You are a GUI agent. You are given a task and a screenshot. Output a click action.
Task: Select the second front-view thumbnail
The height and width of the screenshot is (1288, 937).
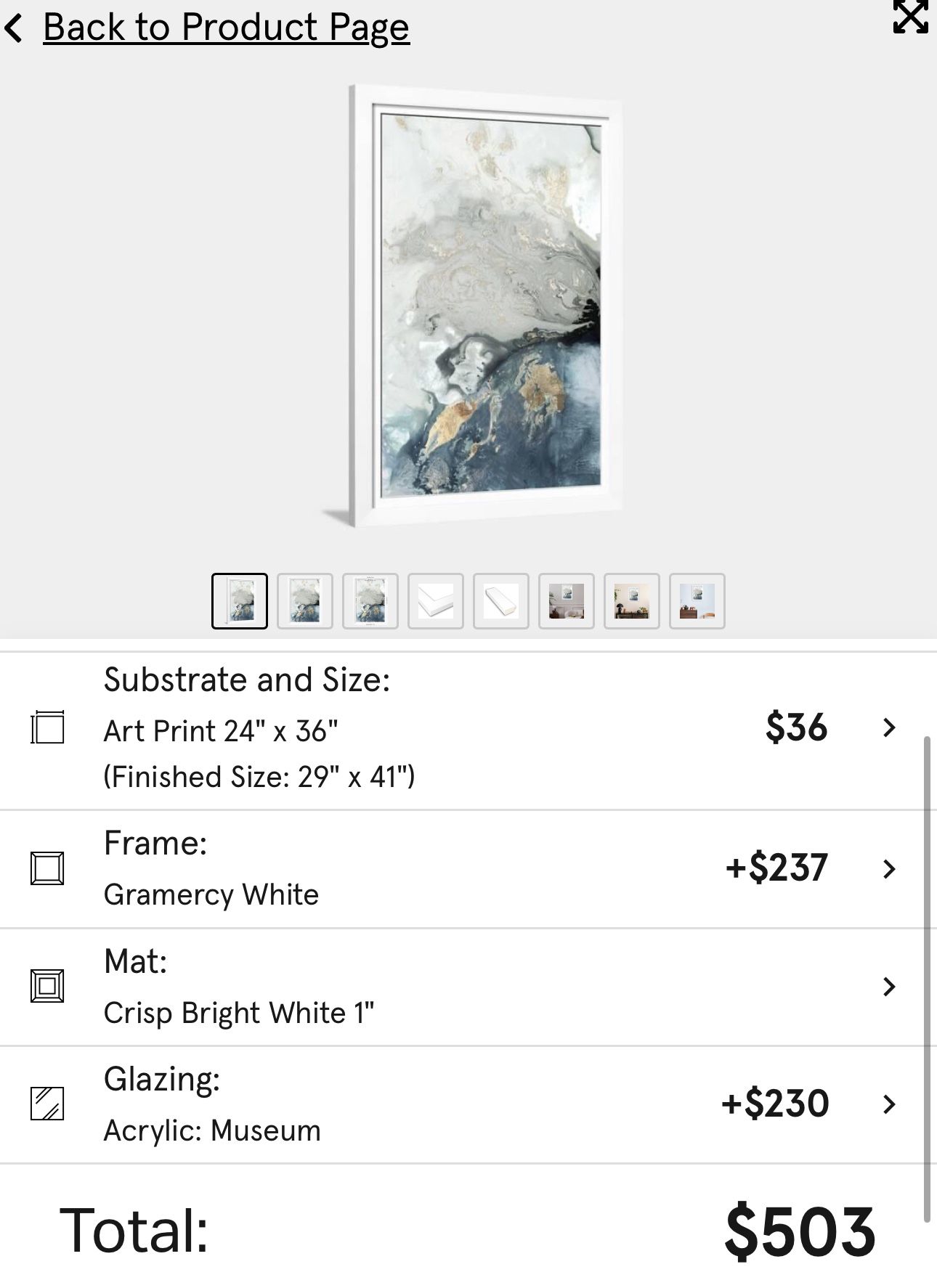click(x=305, y=601)
